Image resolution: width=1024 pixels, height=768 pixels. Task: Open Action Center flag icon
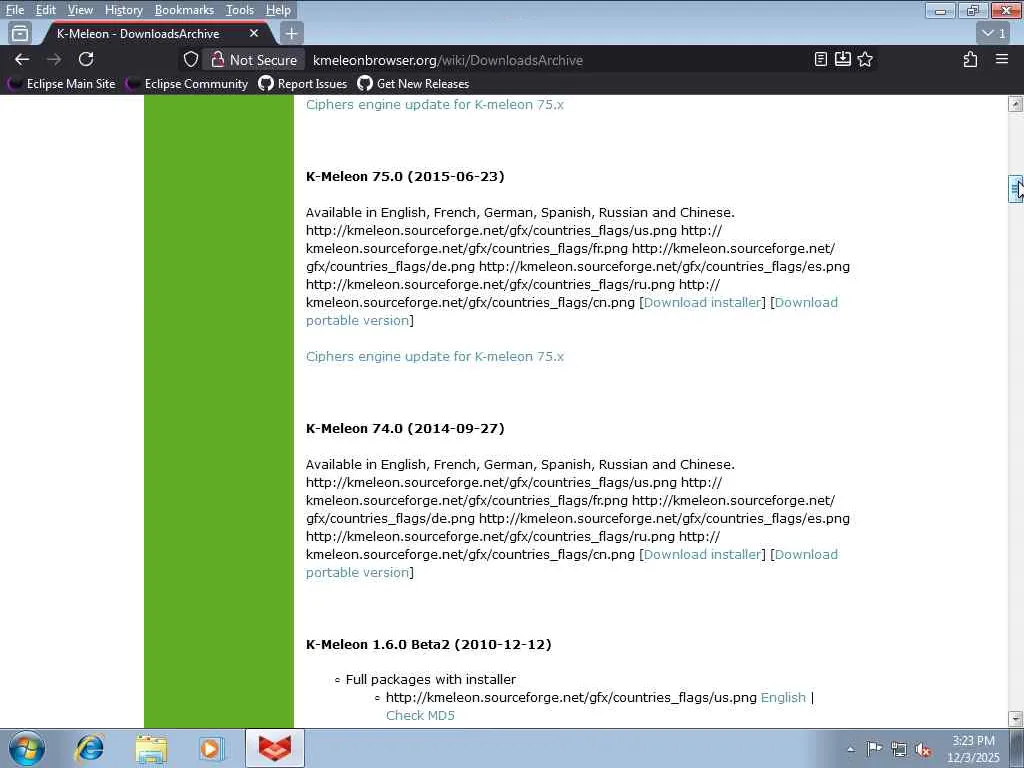pyautogui.click(x=874, y=749)
